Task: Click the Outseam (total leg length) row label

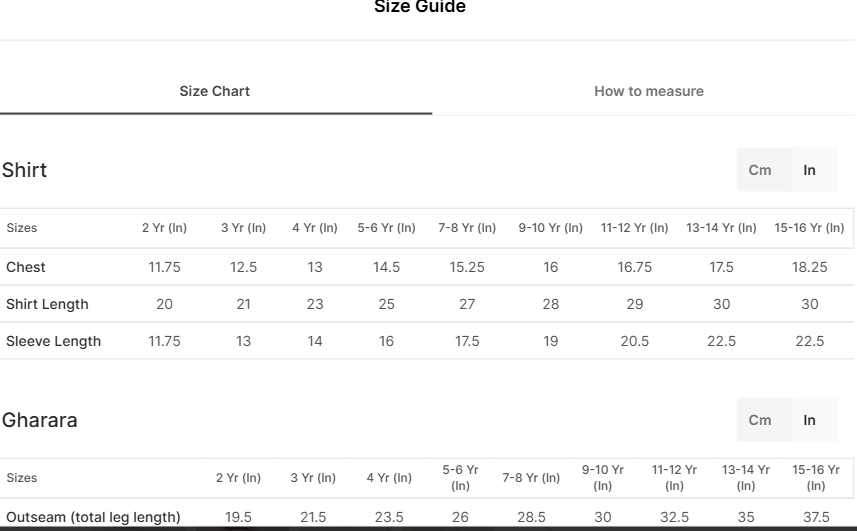Action: (x=93, y=517)
